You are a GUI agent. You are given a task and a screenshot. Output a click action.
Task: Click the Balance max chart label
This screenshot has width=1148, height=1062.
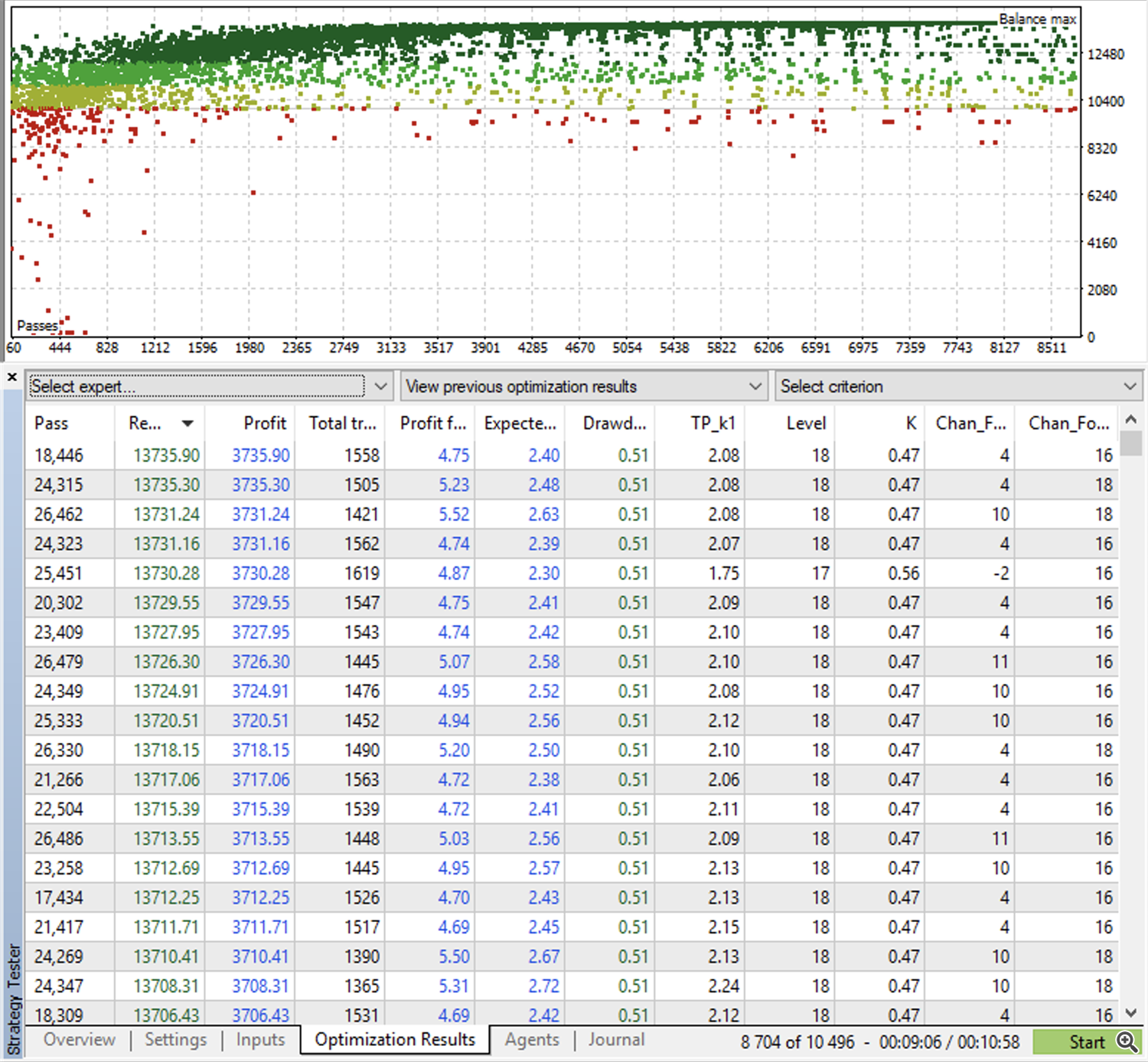[x=1038, y=19]
